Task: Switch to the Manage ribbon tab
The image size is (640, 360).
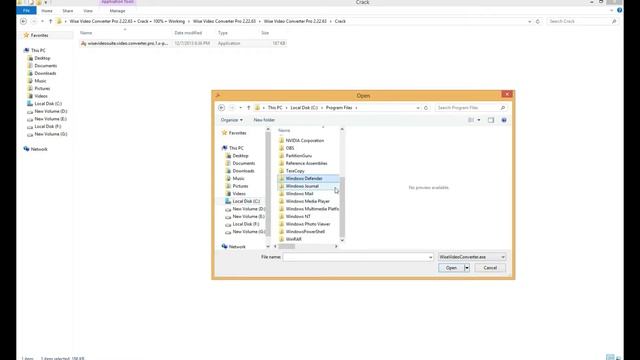Action: [x=118, y=11]
